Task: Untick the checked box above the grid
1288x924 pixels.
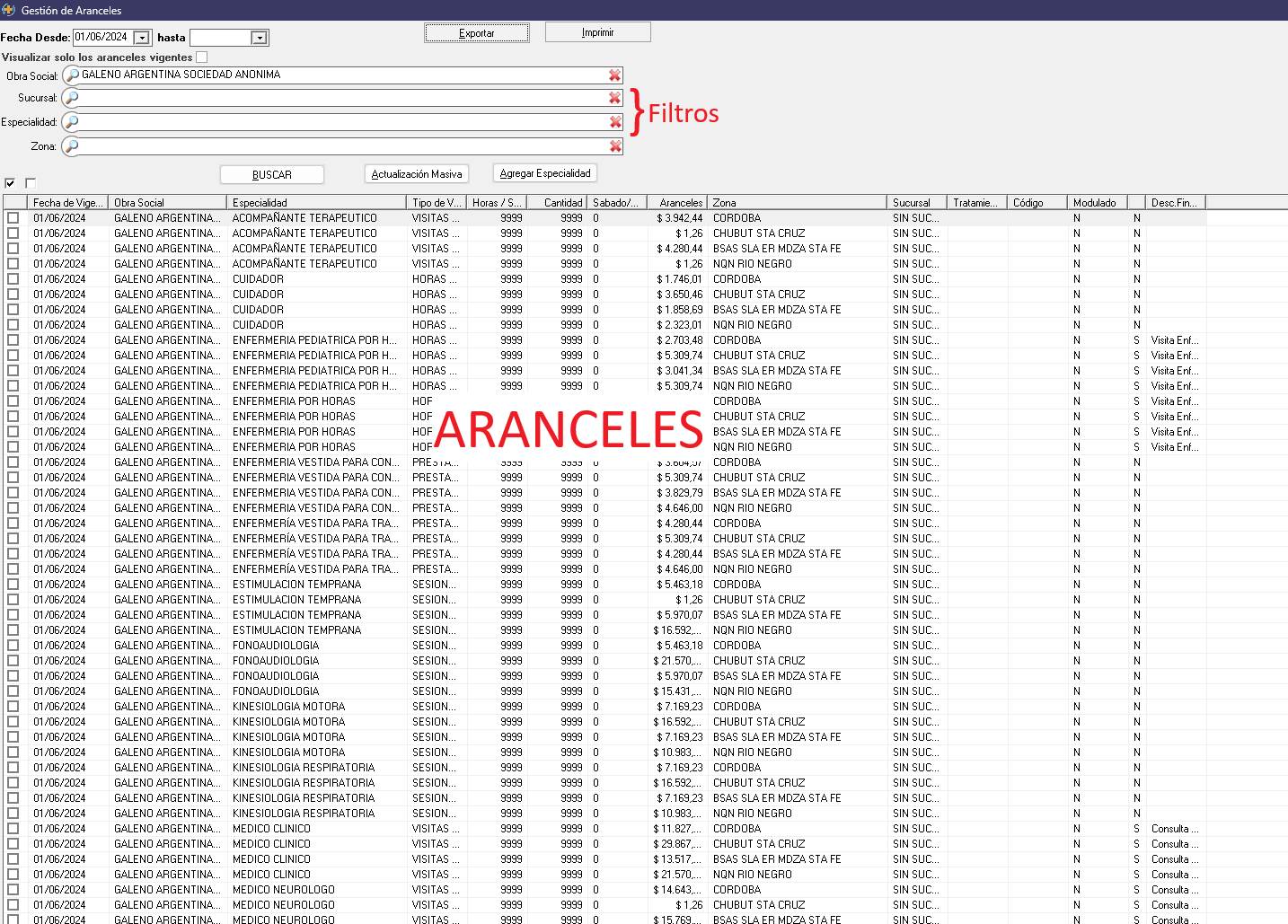Action: 10,183
